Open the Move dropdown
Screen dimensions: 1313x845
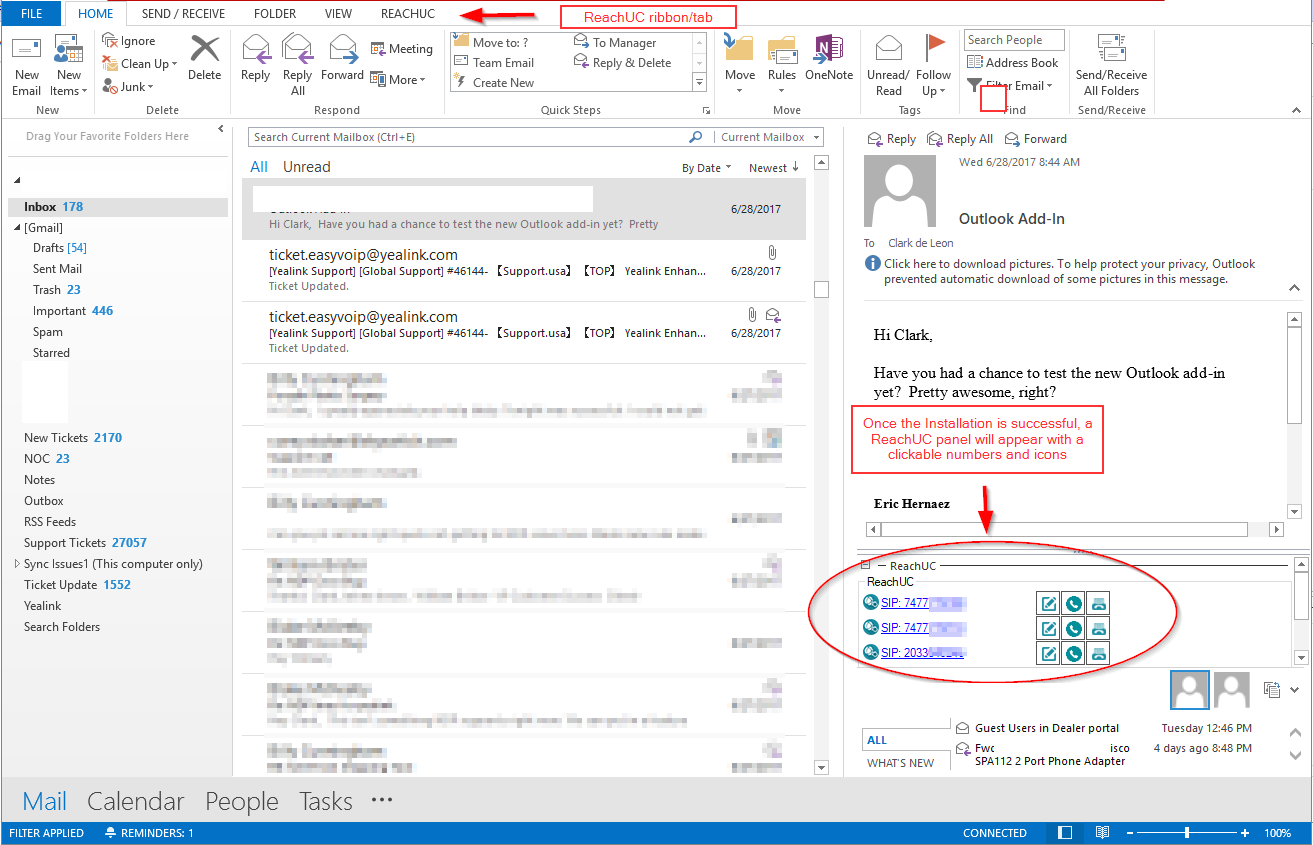740,66
